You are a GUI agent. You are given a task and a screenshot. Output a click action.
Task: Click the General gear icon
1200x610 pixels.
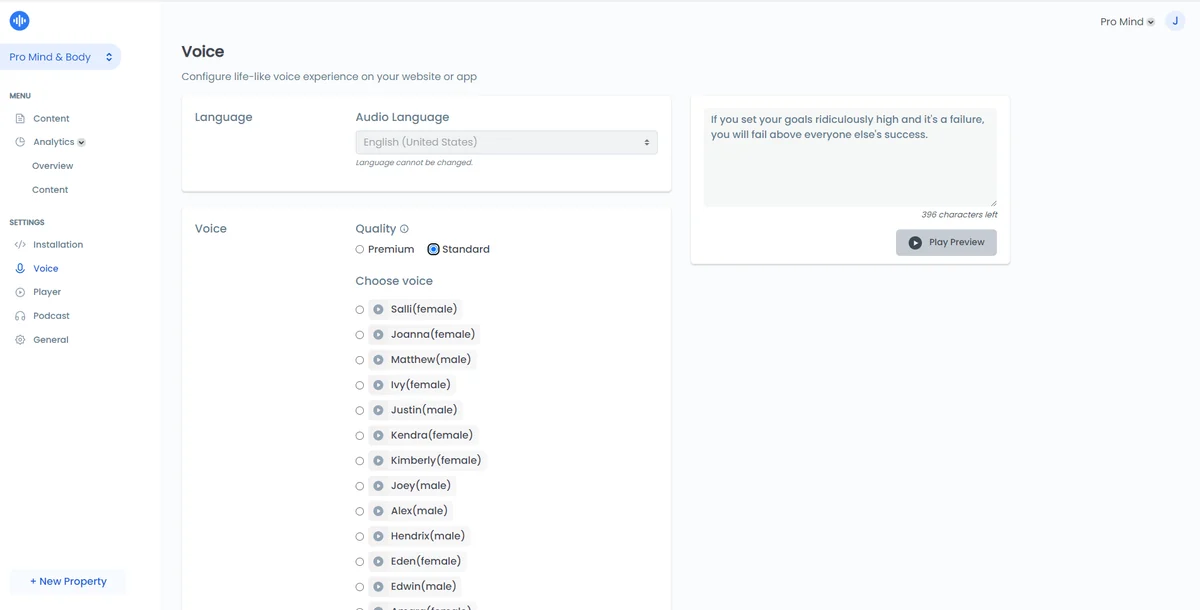(x=20, y=340)
